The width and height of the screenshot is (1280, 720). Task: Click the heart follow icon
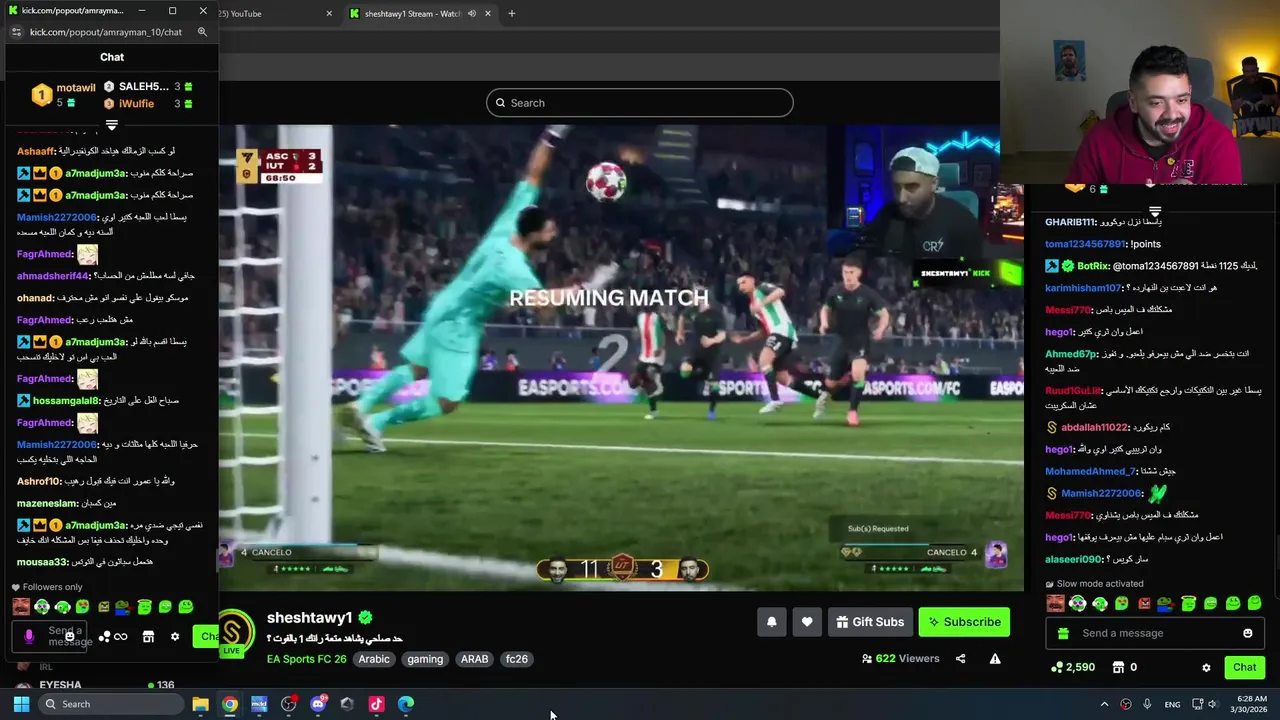click(807, 622)
